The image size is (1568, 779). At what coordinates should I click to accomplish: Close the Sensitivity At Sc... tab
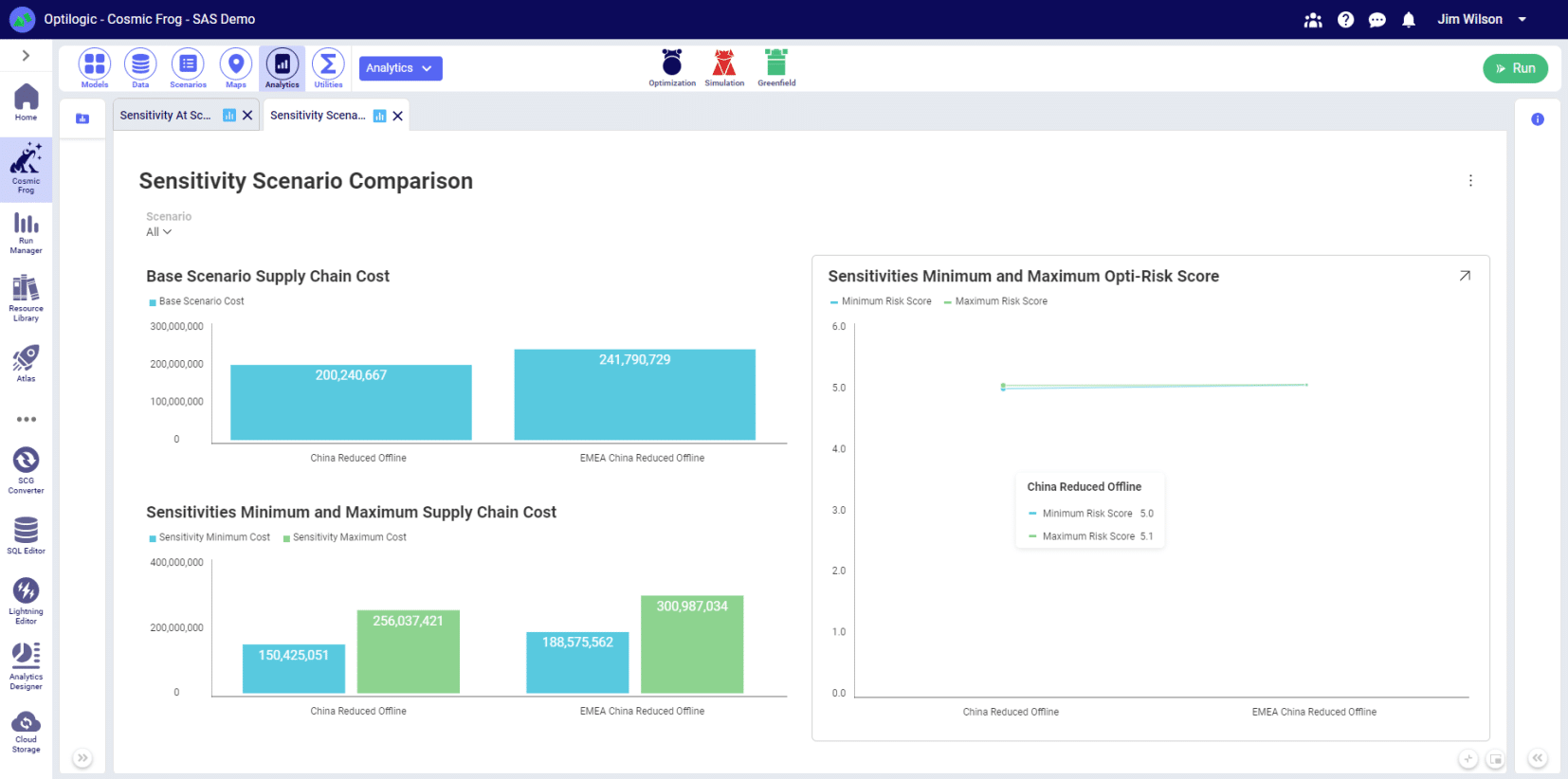pyautogui.click(x=247, y=116)
